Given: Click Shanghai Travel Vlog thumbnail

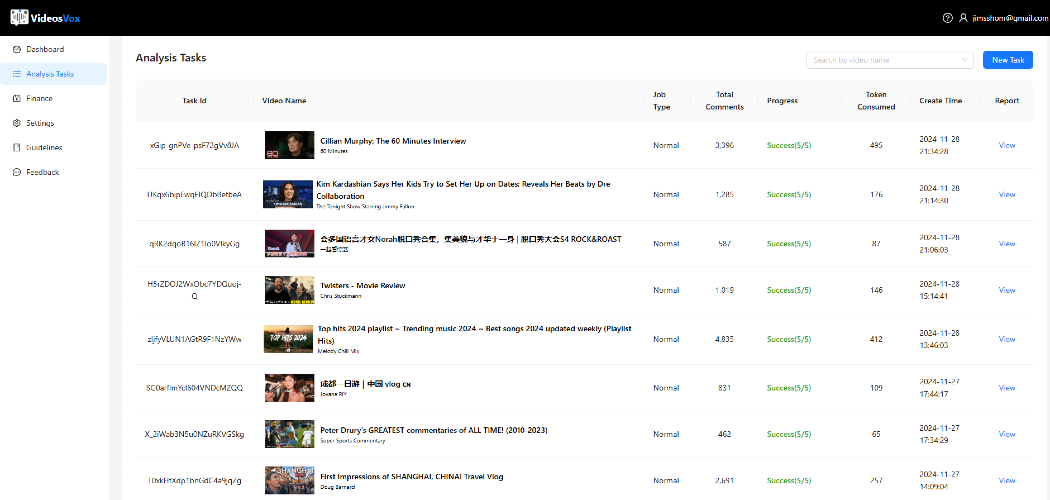Looking at the screenshot, I should tap(289, 481).
